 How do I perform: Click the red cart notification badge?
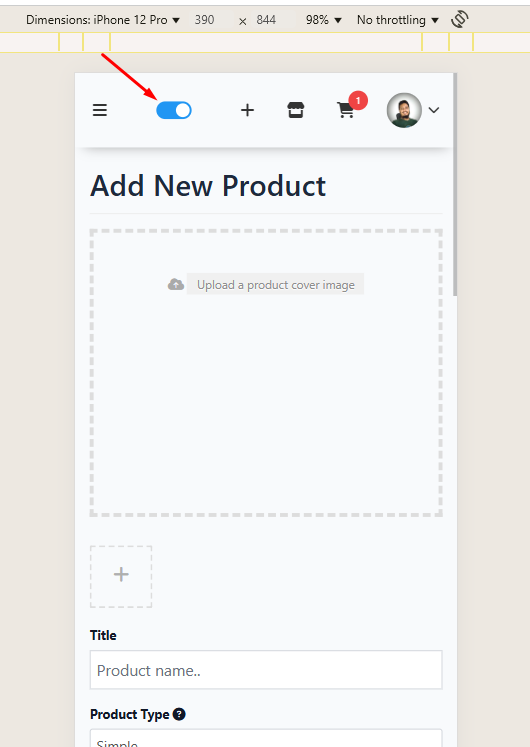pyautogui.click(x=358, y=101)
